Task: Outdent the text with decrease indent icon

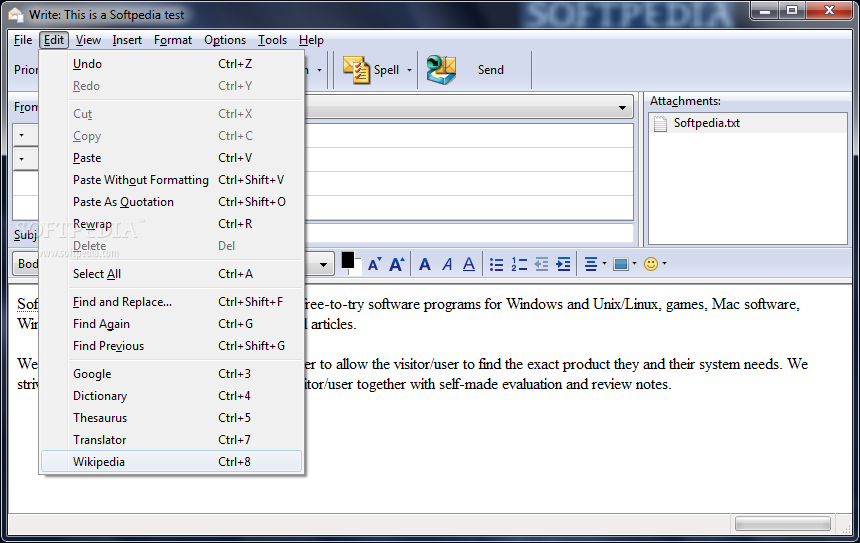Action: 541,264
